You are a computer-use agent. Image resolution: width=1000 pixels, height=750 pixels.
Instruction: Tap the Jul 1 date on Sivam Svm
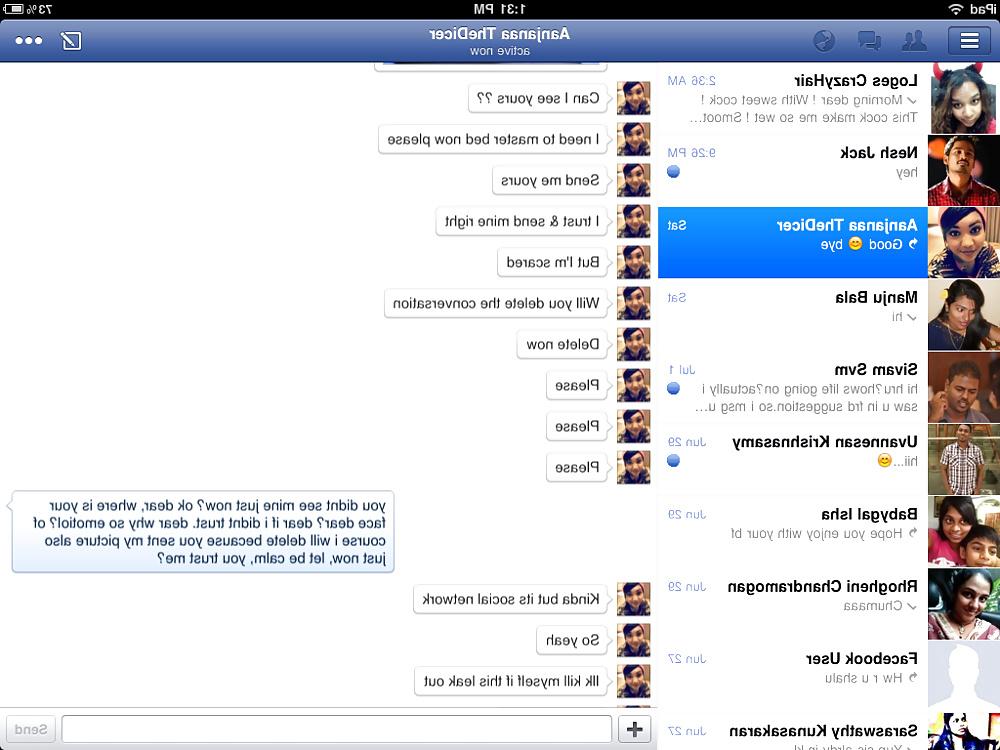(681, 370)
